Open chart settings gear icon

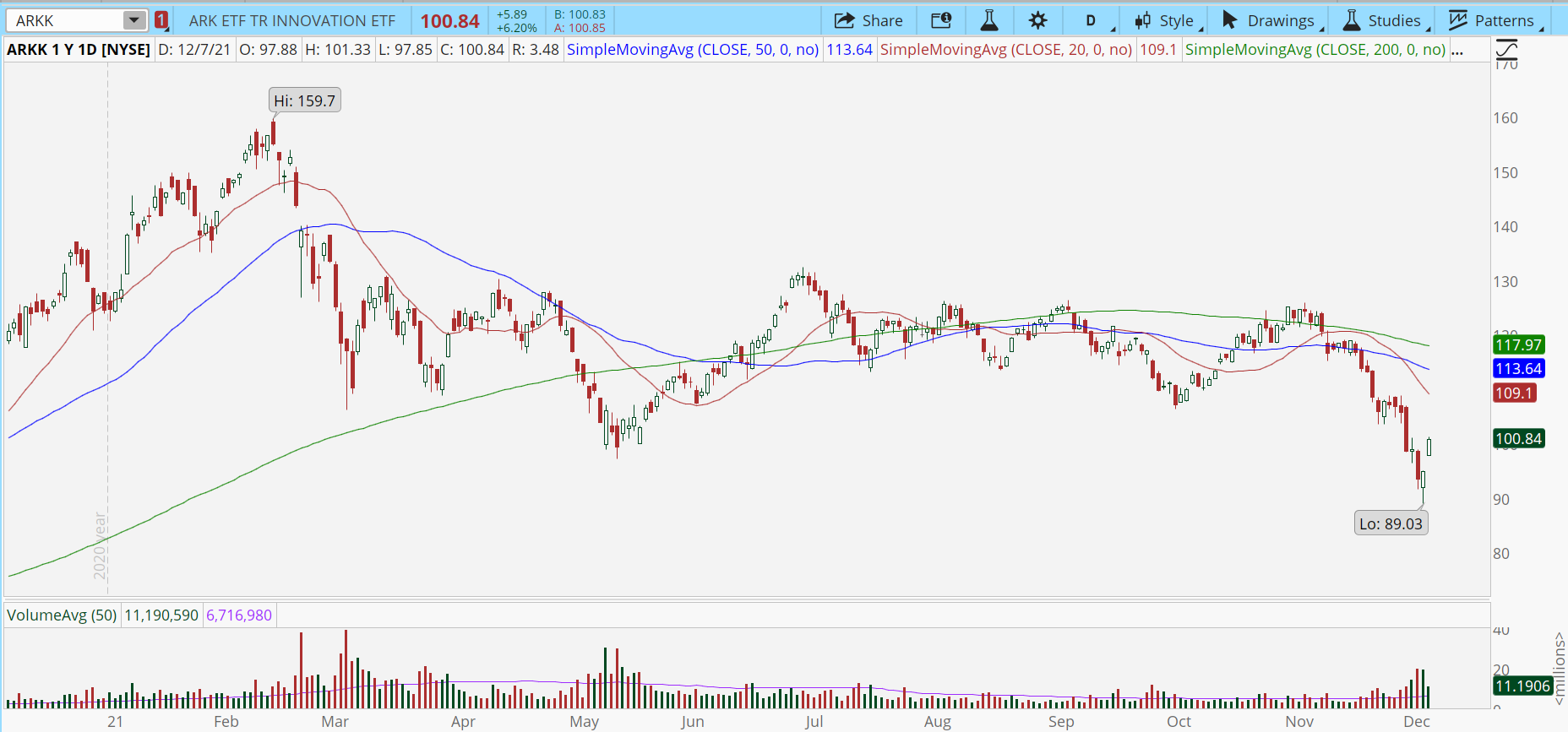coord(1038,20)
